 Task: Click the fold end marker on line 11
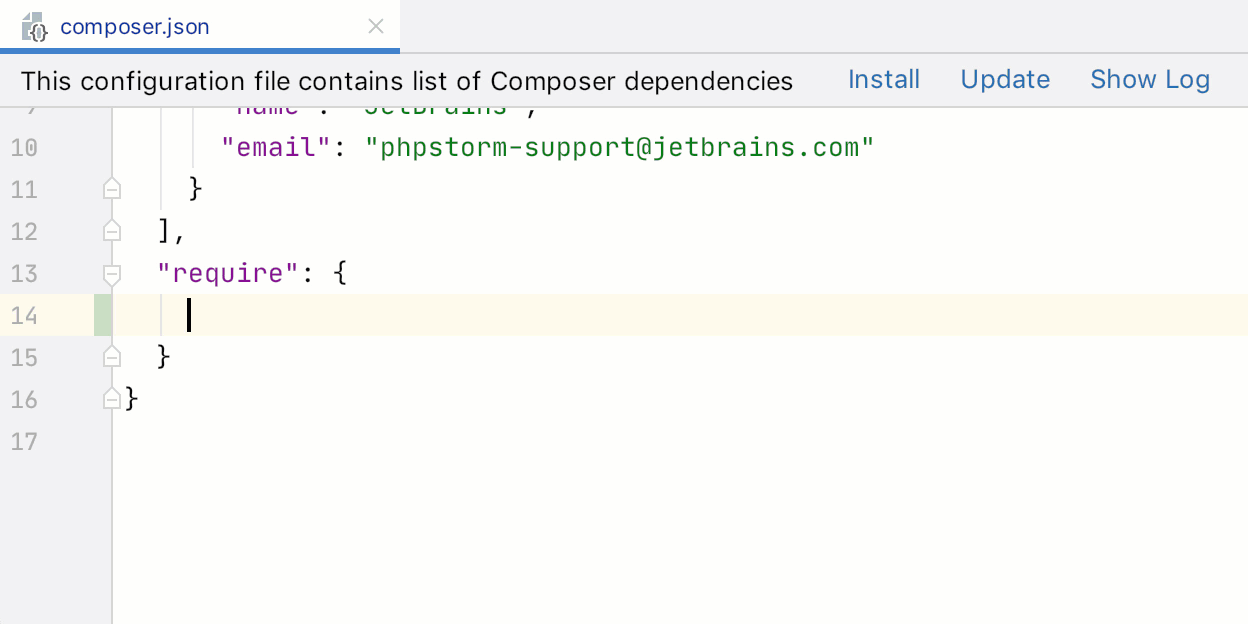tap(112, 188)
